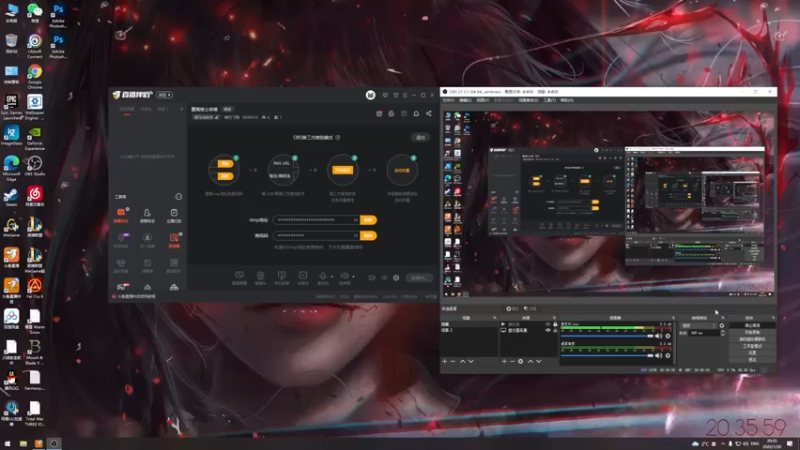Open second toolbox icon with person symbol
The height and width of the screenshot is (450, 800).
pos(147,212)
